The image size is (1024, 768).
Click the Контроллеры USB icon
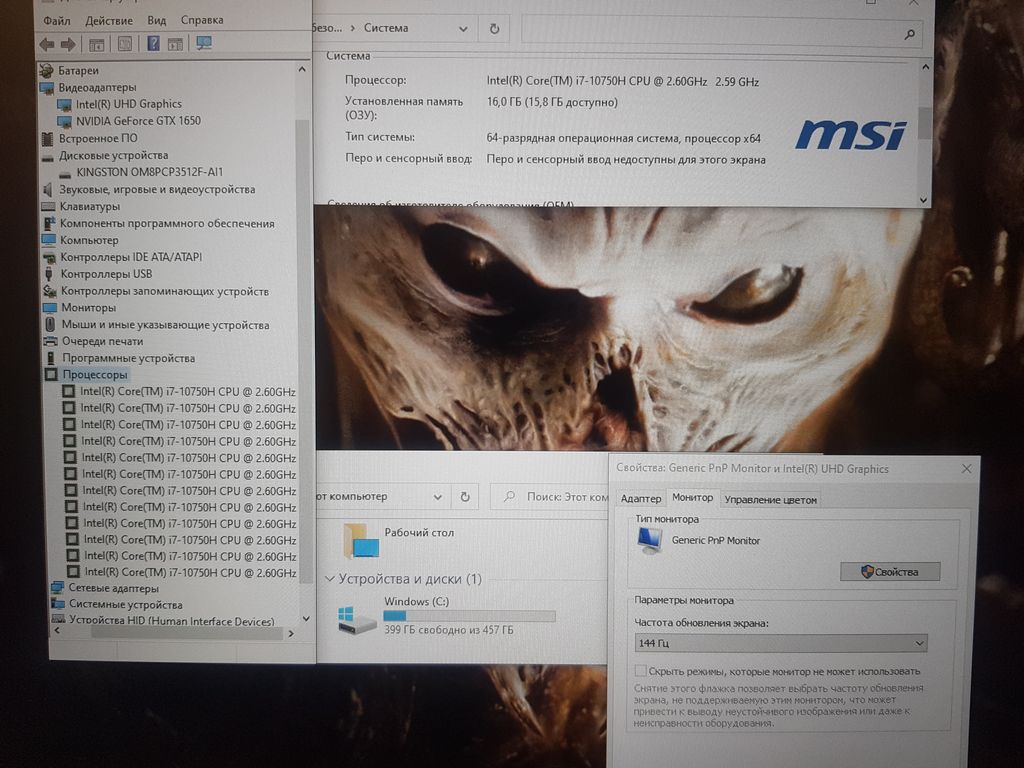[50, 274]
